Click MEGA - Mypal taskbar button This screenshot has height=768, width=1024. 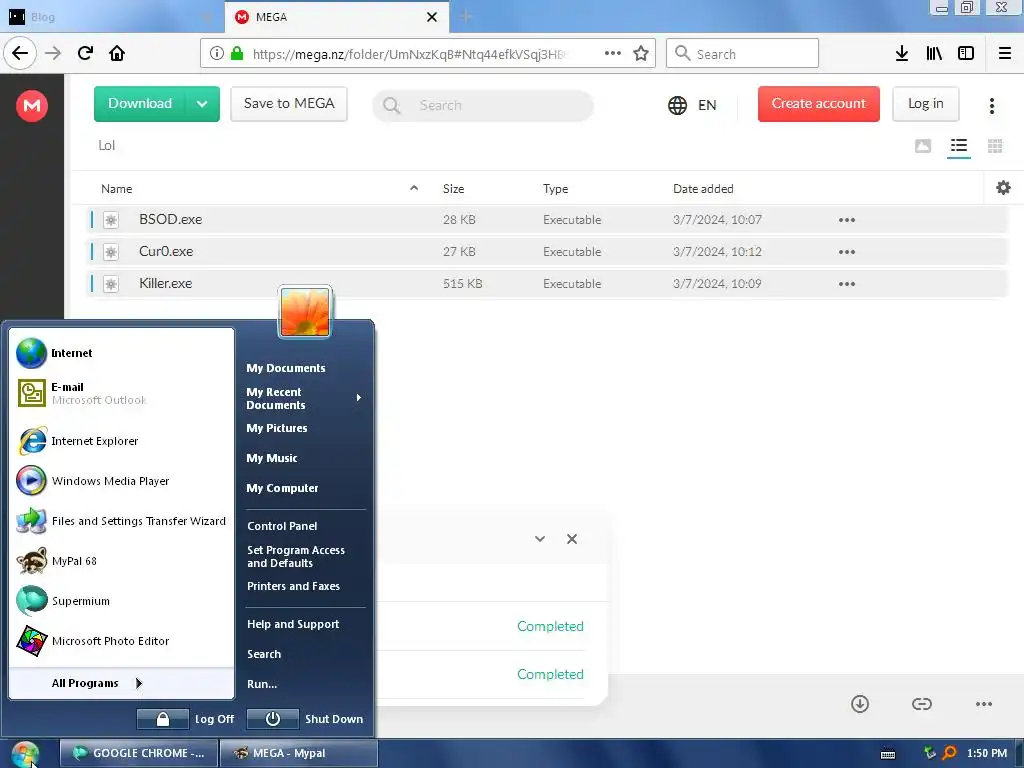coord(298,754)
